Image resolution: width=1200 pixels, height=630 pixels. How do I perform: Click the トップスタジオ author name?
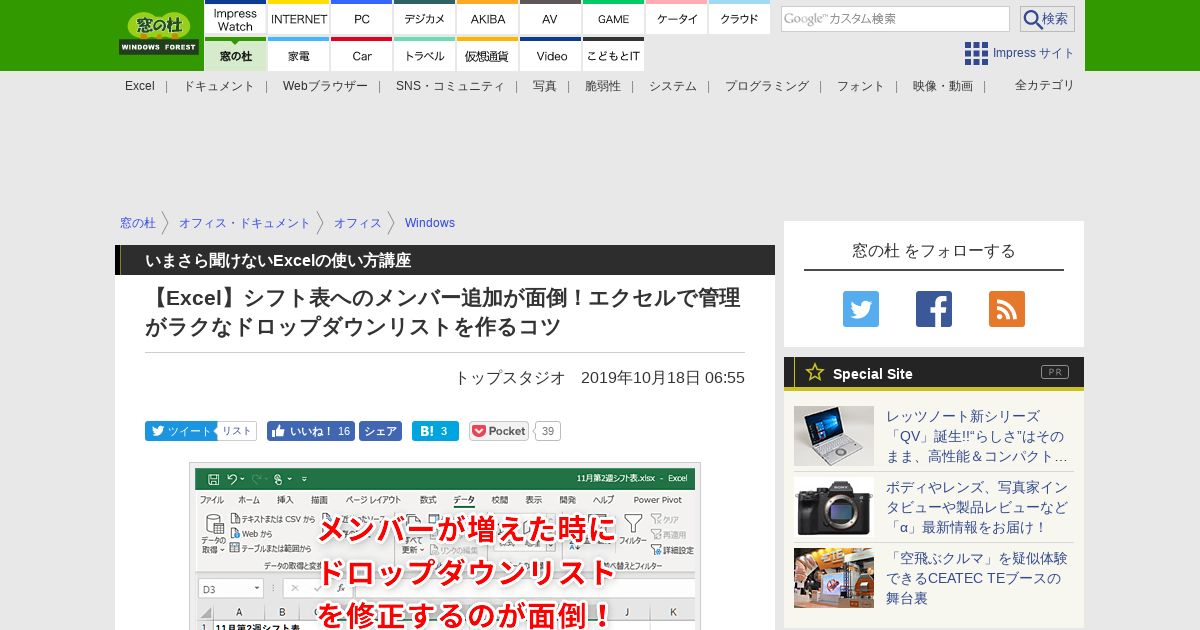tap(510, 378)
